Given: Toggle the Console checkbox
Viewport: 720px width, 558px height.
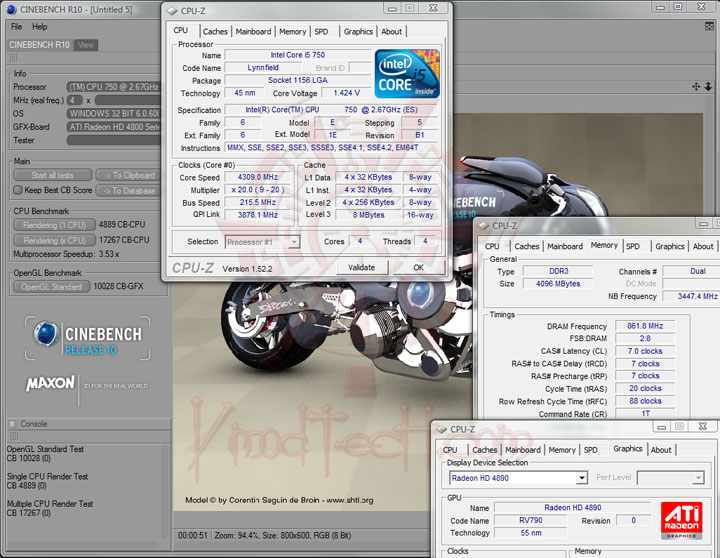Looking at the screenshot, I should pos(14,424).
